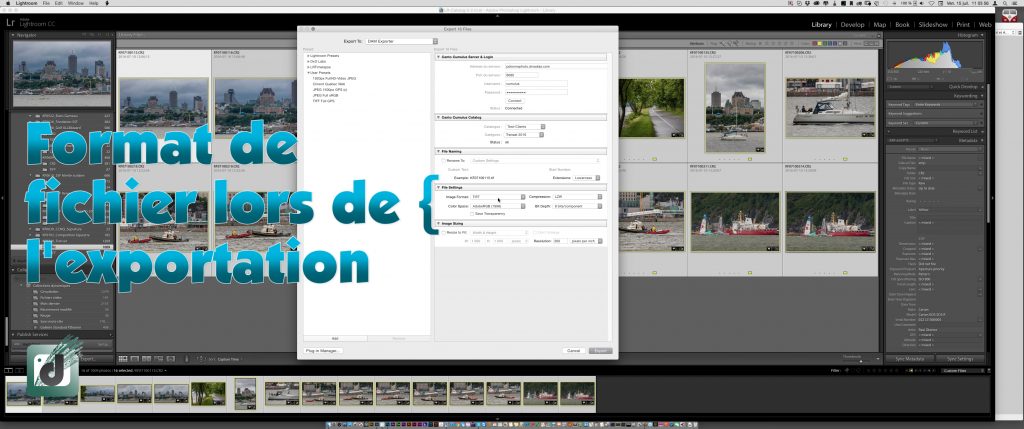This screenshot has height=429, width=1024.
Task: Collapse the User Presets group
Action: 308,72
